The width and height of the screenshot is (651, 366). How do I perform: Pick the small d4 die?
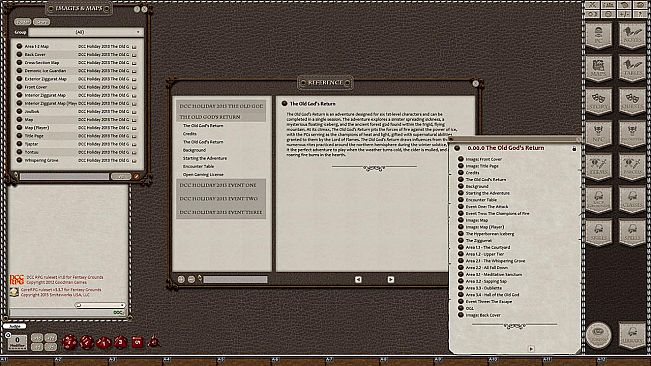pos(154,342)
